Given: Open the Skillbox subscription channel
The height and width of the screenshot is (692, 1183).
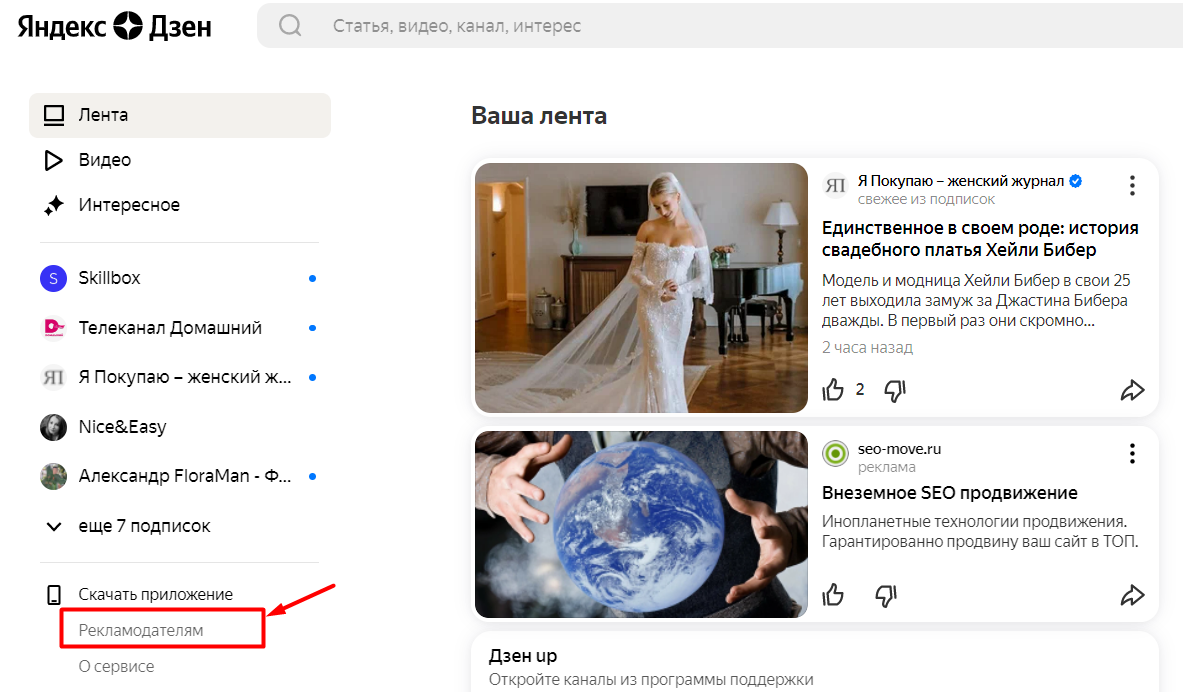Looking at the screenshot, I should coord(110,278).
